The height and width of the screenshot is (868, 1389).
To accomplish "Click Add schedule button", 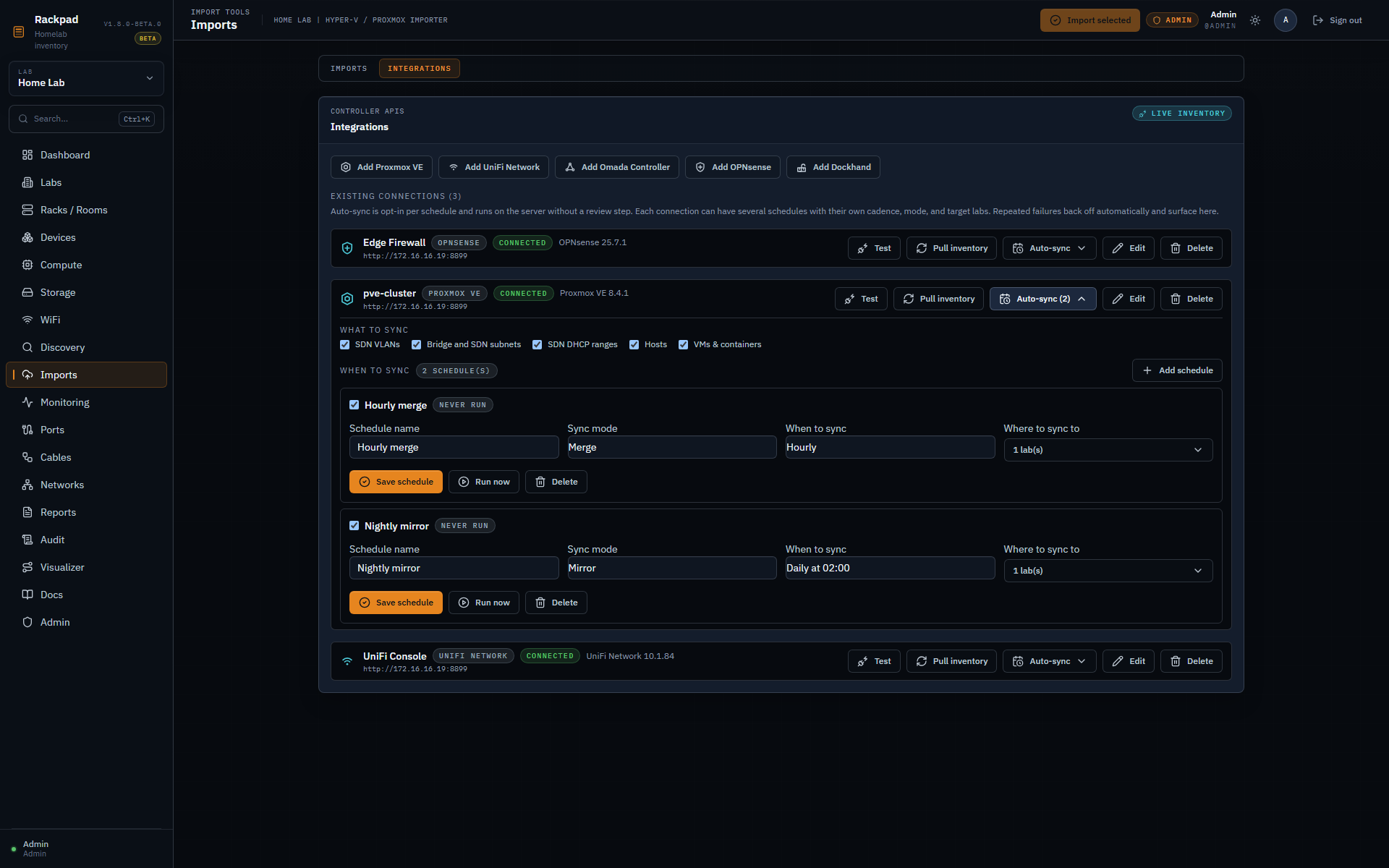I will point(1177,370).
